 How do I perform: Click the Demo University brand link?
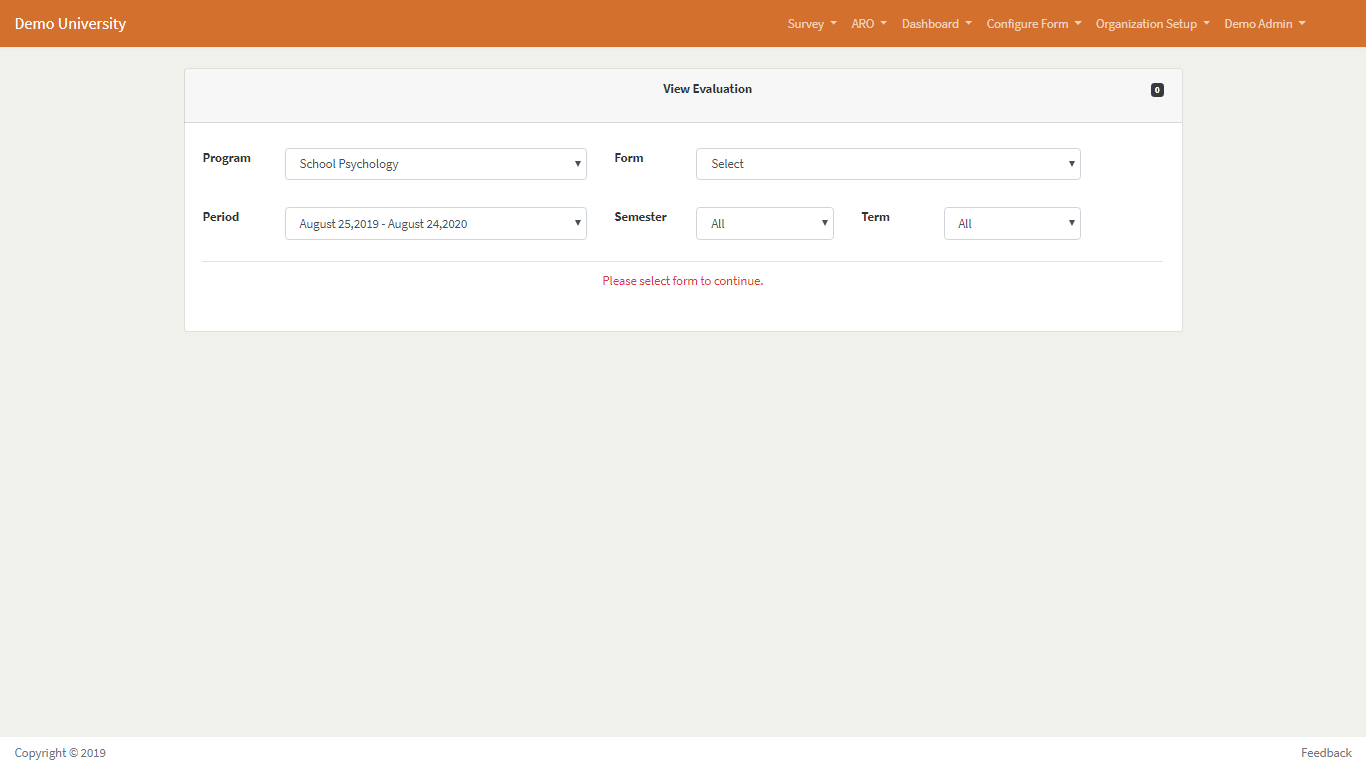click(x=70, y=24)
